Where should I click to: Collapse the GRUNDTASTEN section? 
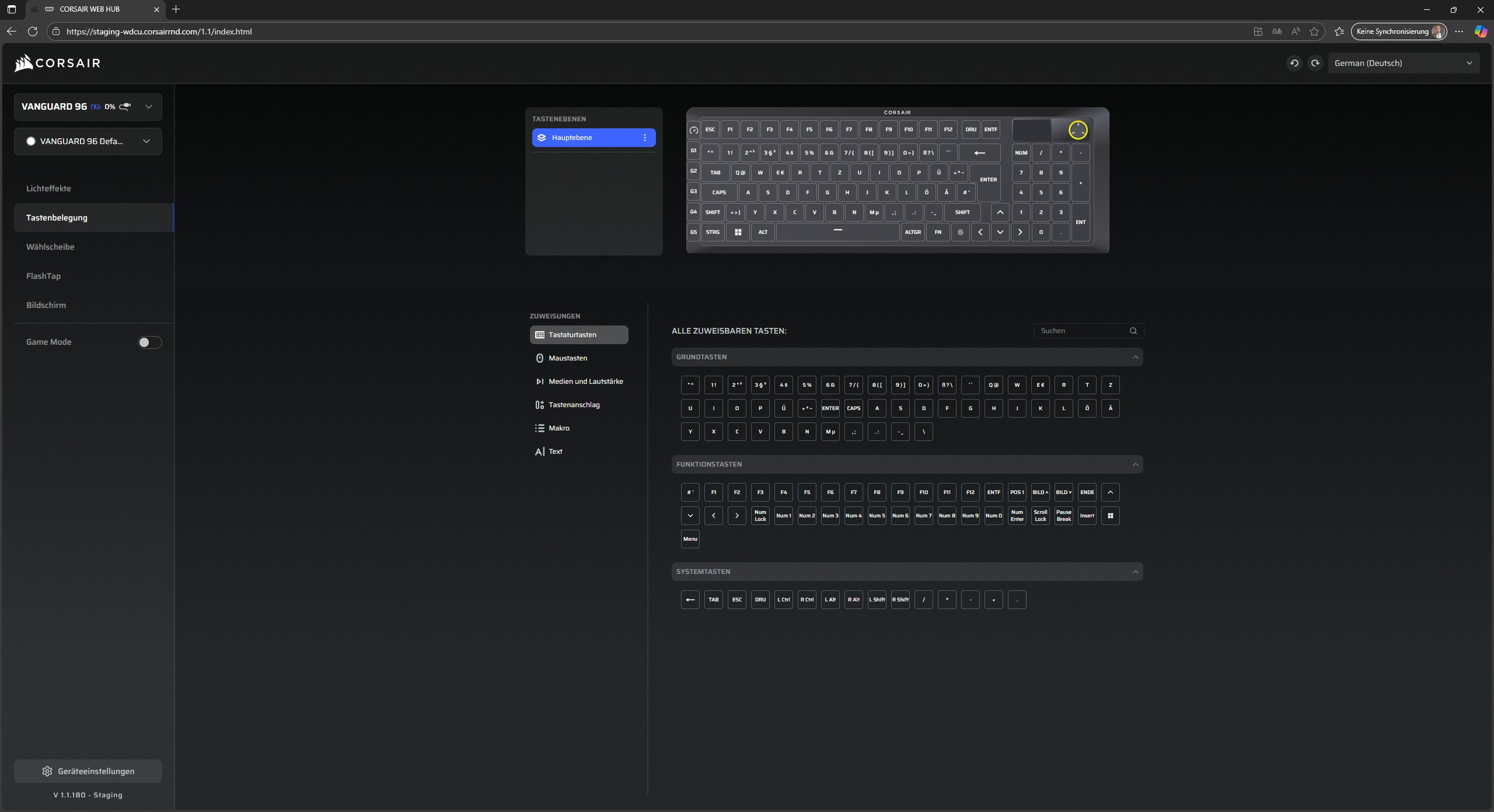[1135, 357]
